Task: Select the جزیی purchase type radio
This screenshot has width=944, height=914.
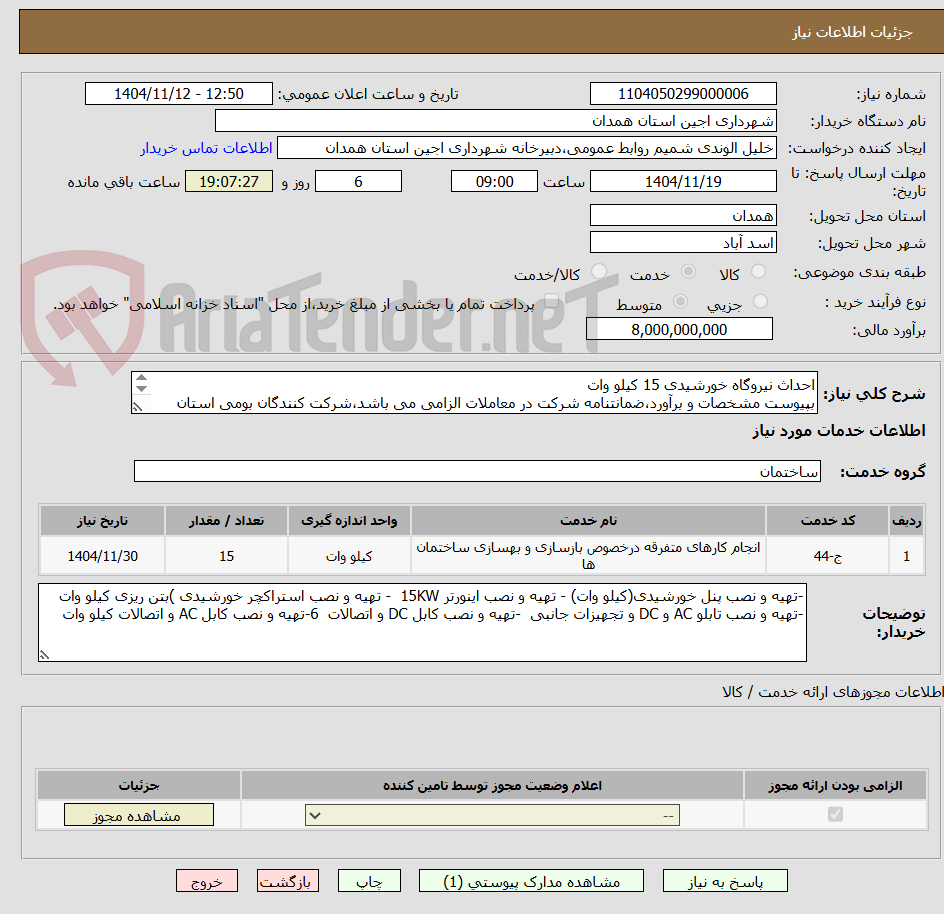Action: (x=760, y=301)
